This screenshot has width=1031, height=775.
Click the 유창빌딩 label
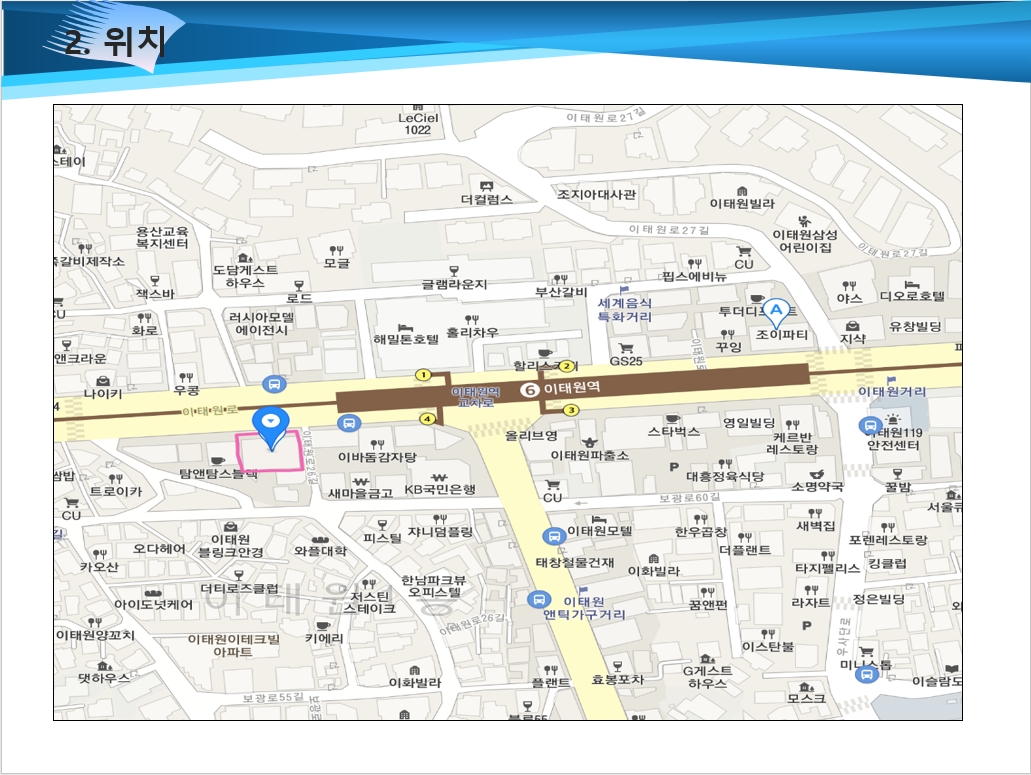click(915, 326)
